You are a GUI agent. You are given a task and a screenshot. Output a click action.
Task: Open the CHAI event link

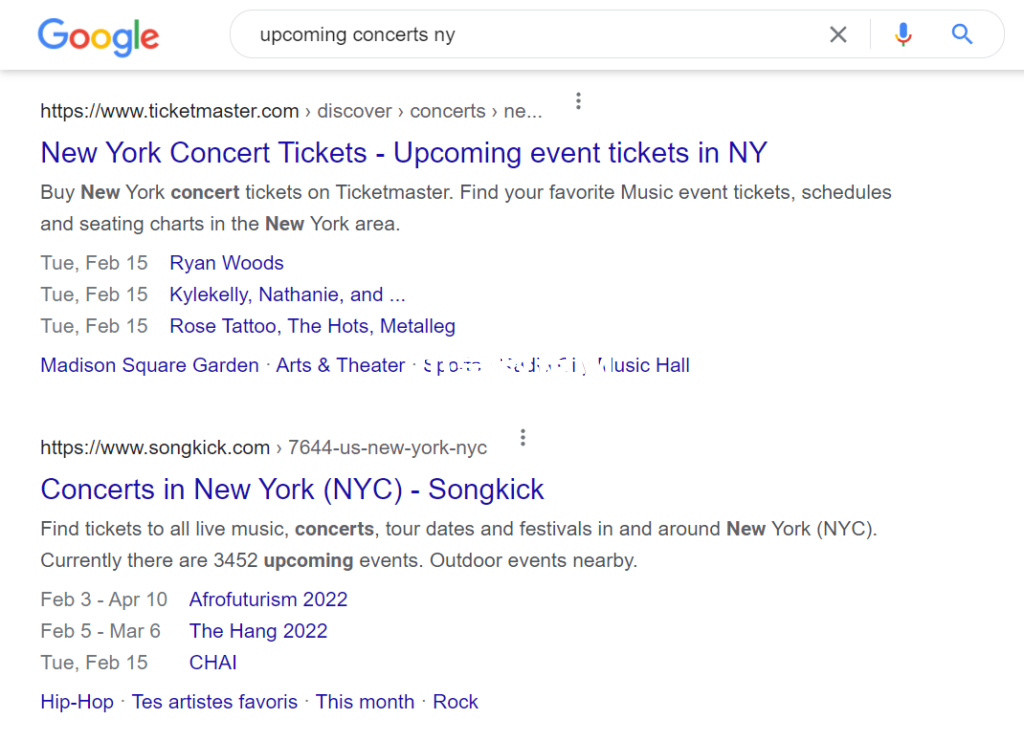point(213,662)
